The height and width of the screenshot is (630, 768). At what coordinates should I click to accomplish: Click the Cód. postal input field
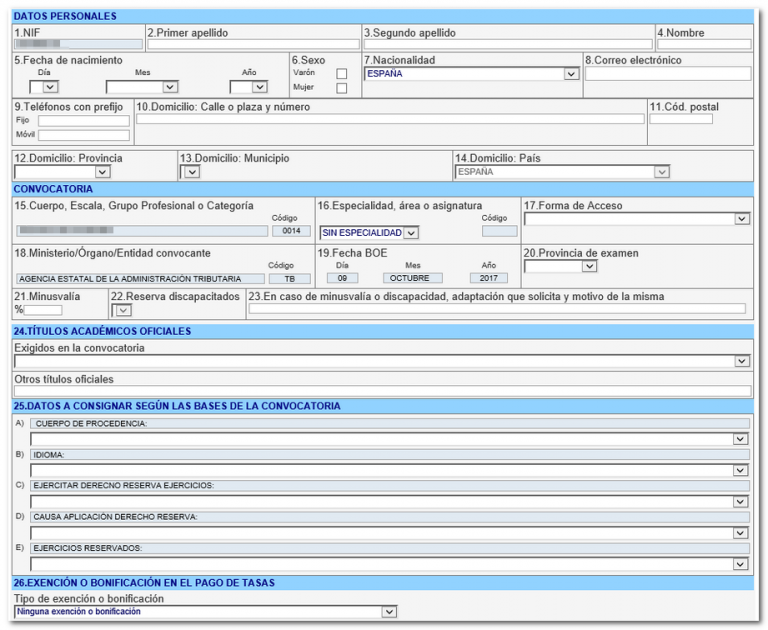click(x=681, y=119)
